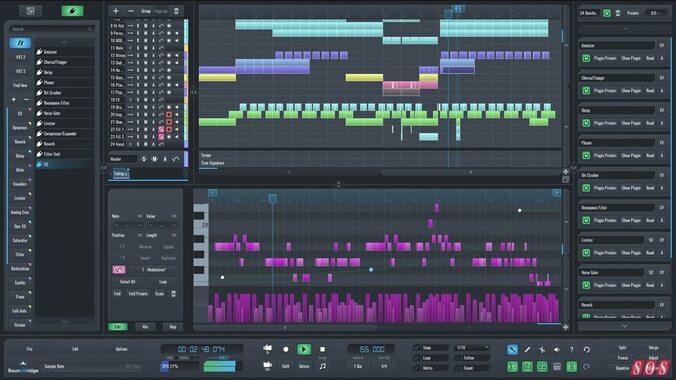Toggle the Metro checkbox
This screenshot has width=676, height=380.
[x=416, y=368]
